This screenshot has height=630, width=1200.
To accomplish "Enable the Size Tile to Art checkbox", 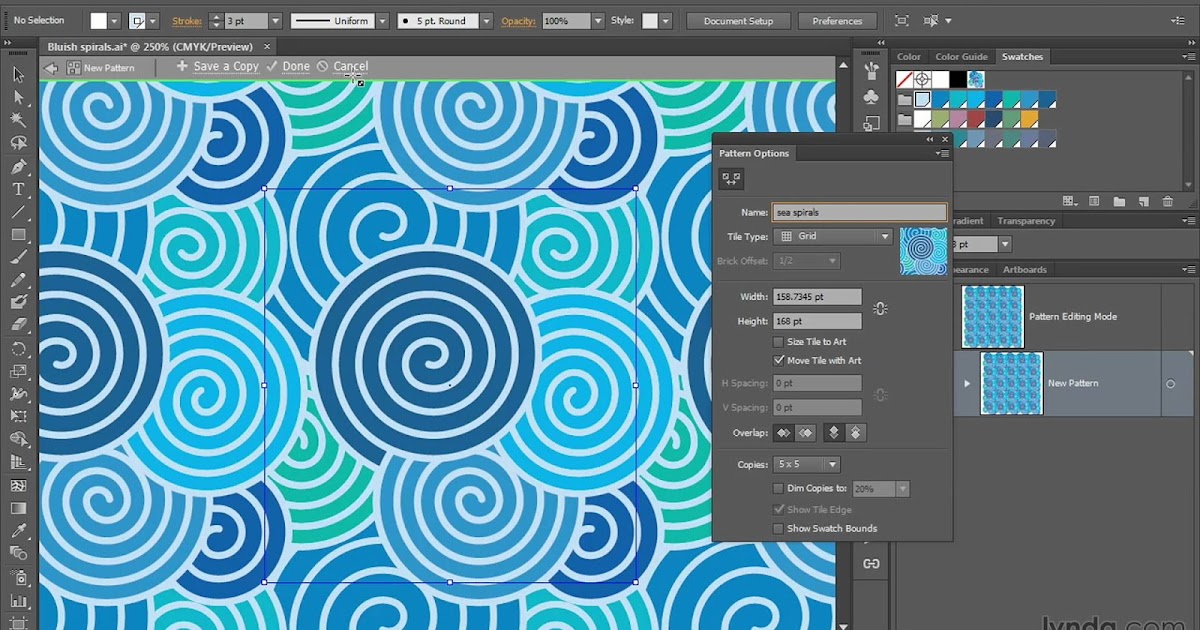I will (x=778, y=341).
